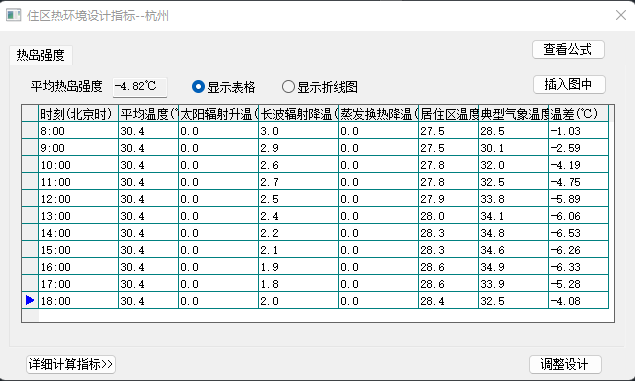This screenshot has height=381, width=635.
Task: Click the time cell 13:00
Action: [x=79, y=216]
